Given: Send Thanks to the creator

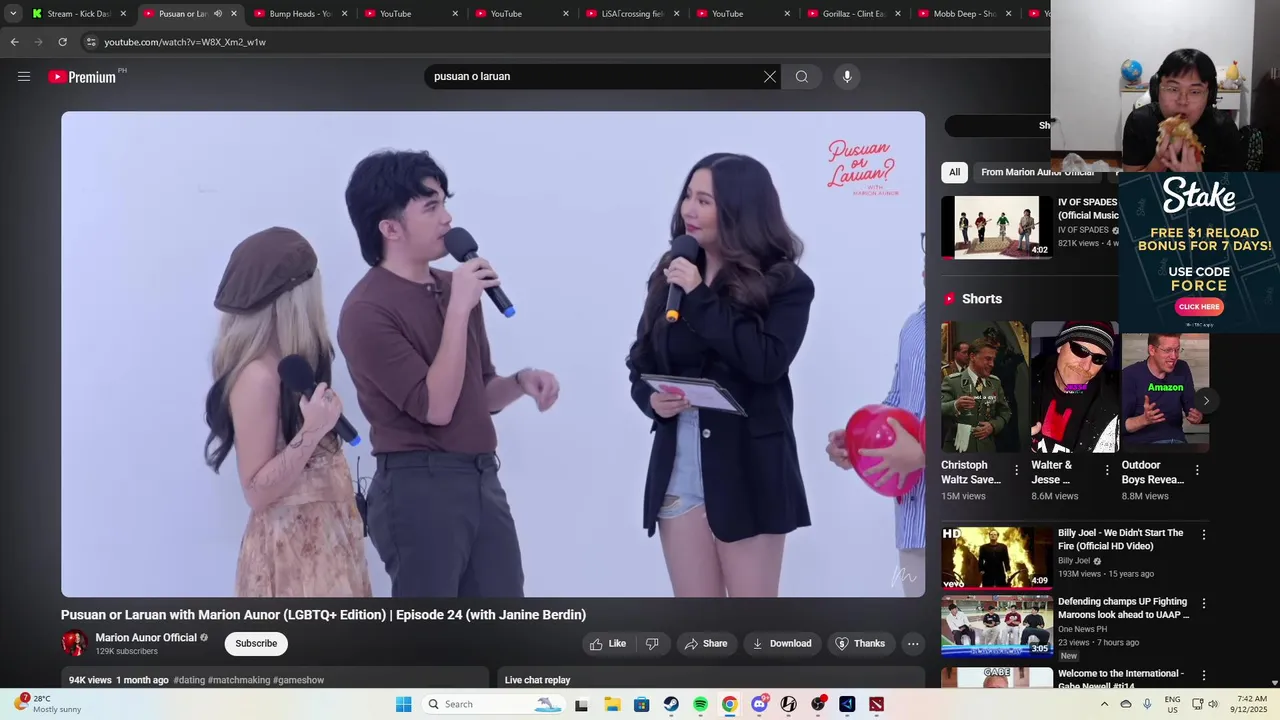Looking at the screenshot, I should click(x=860, y=643).
